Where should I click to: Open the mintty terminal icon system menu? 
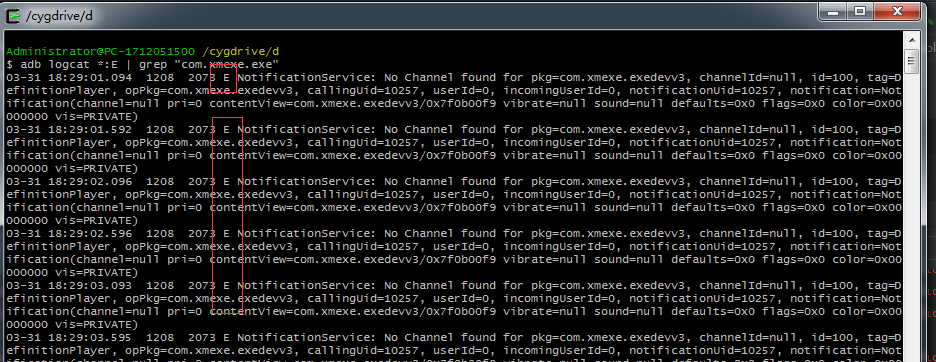(x=13, y=17)
